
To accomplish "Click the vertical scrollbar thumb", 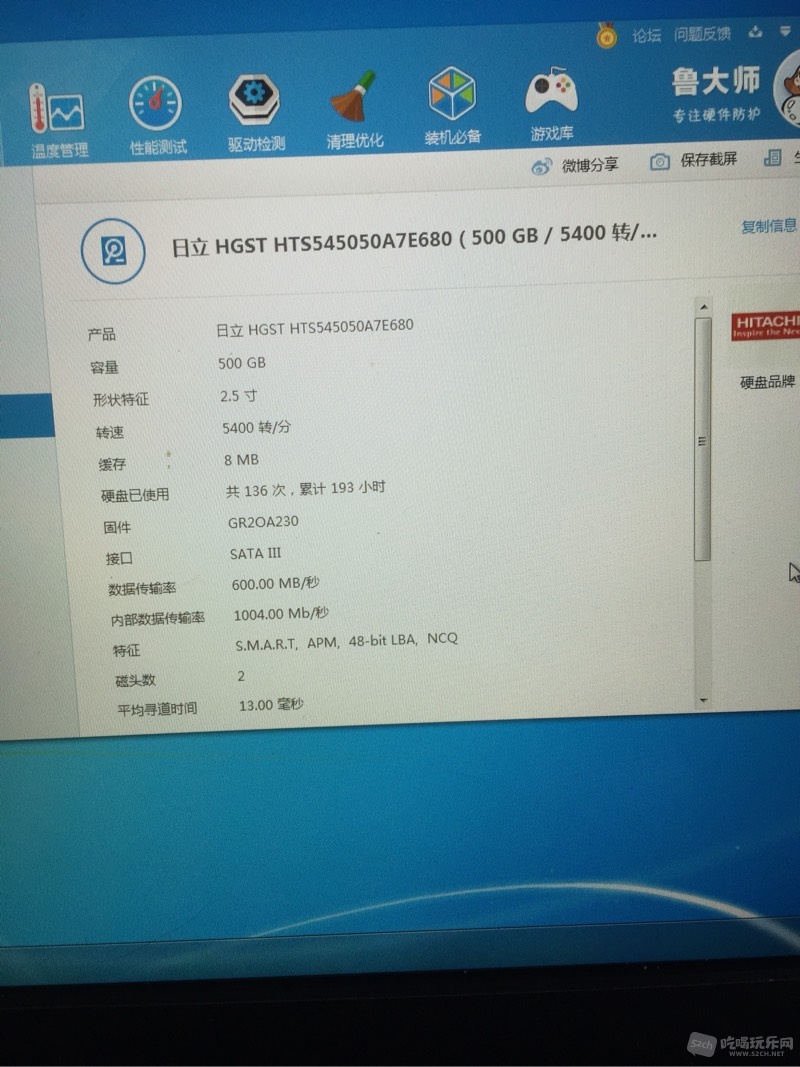I will [703, 439].
